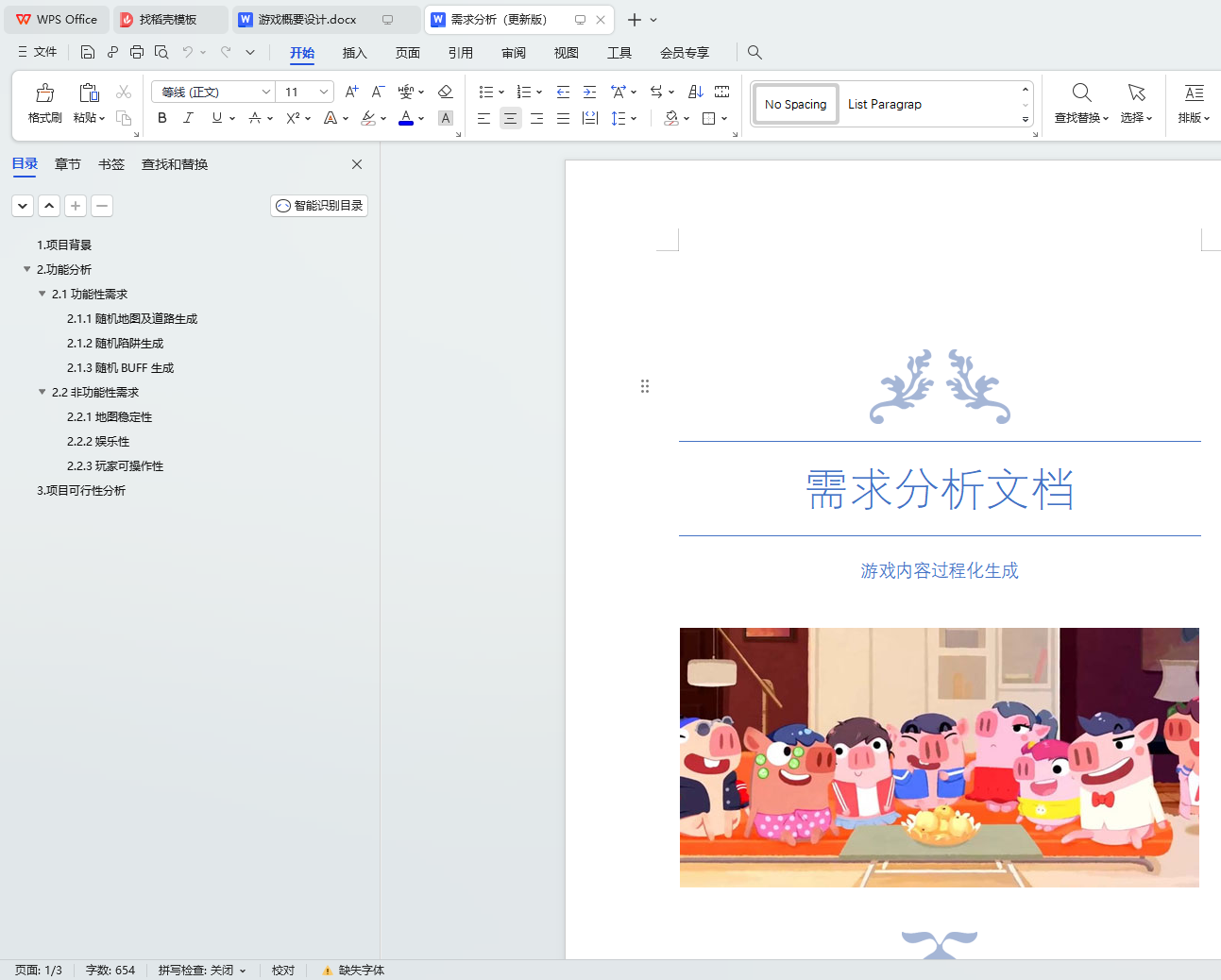
Task: Click the Clear Formatting eraser icon
Action: 446,92
